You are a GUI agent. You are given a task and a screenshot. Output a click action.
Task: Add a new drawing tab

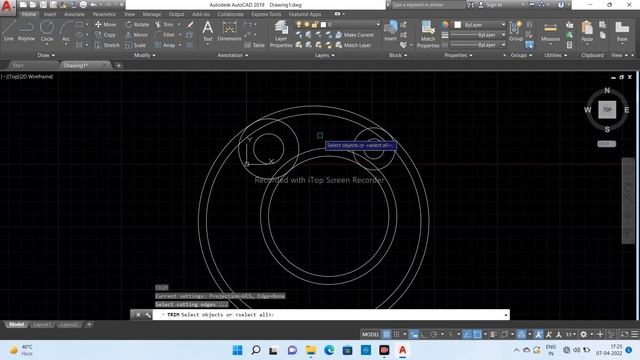click(118, 65)
